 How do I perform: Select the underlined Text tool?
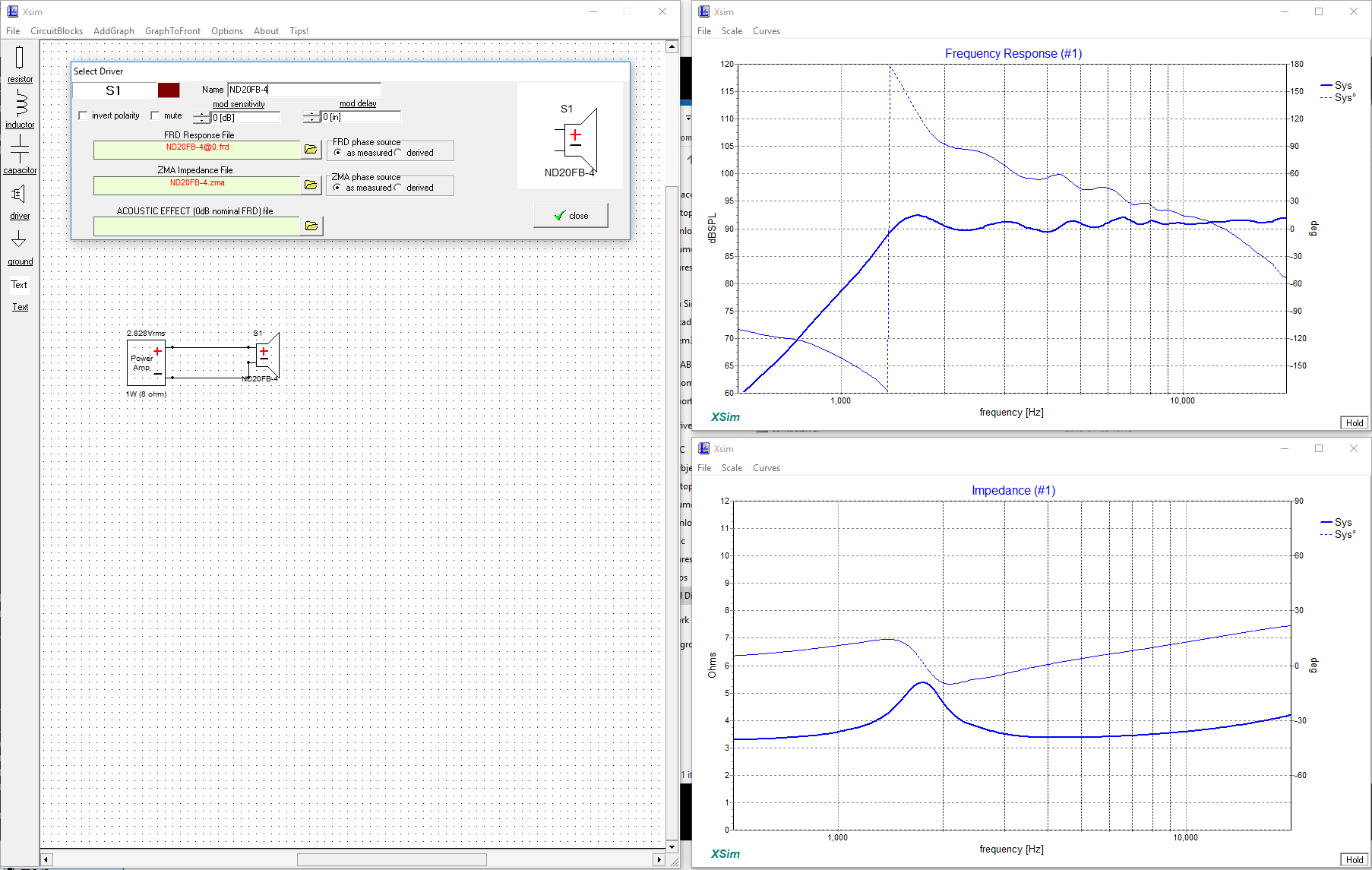point(20,307)
